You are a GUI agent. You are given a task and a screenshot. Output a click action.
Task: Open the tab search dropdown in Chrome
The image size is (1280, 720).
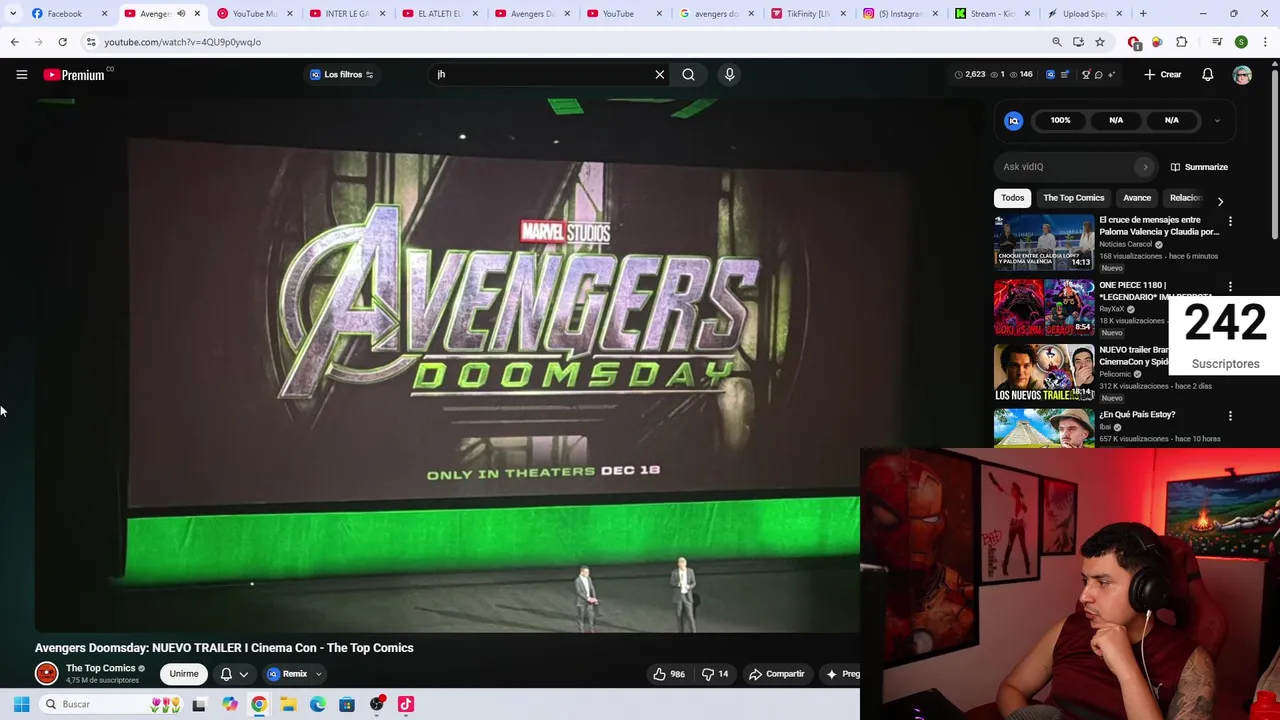point(12,14)
